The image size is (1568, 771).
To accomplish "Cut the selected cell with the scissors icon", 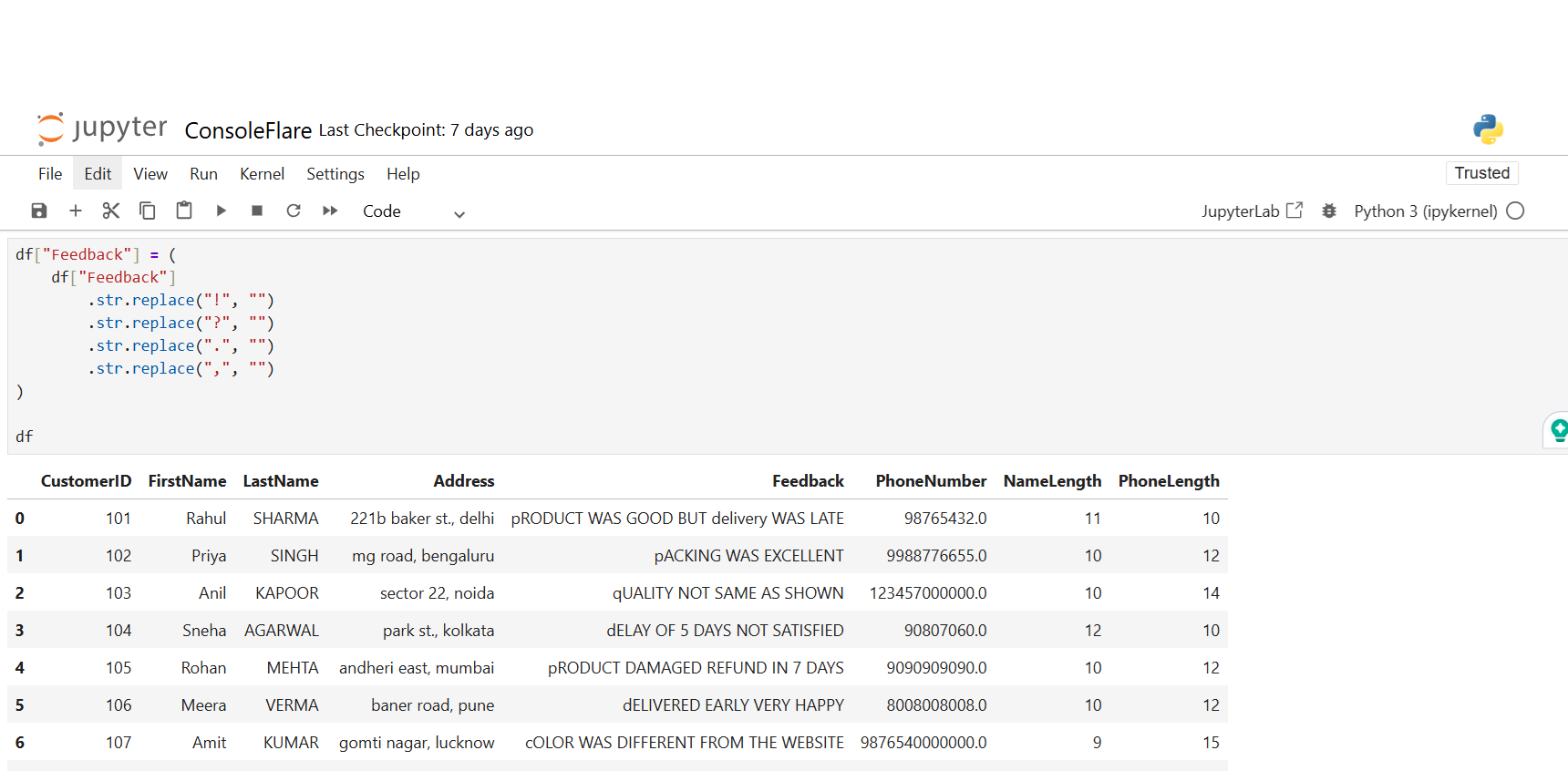I will point(111,211).
